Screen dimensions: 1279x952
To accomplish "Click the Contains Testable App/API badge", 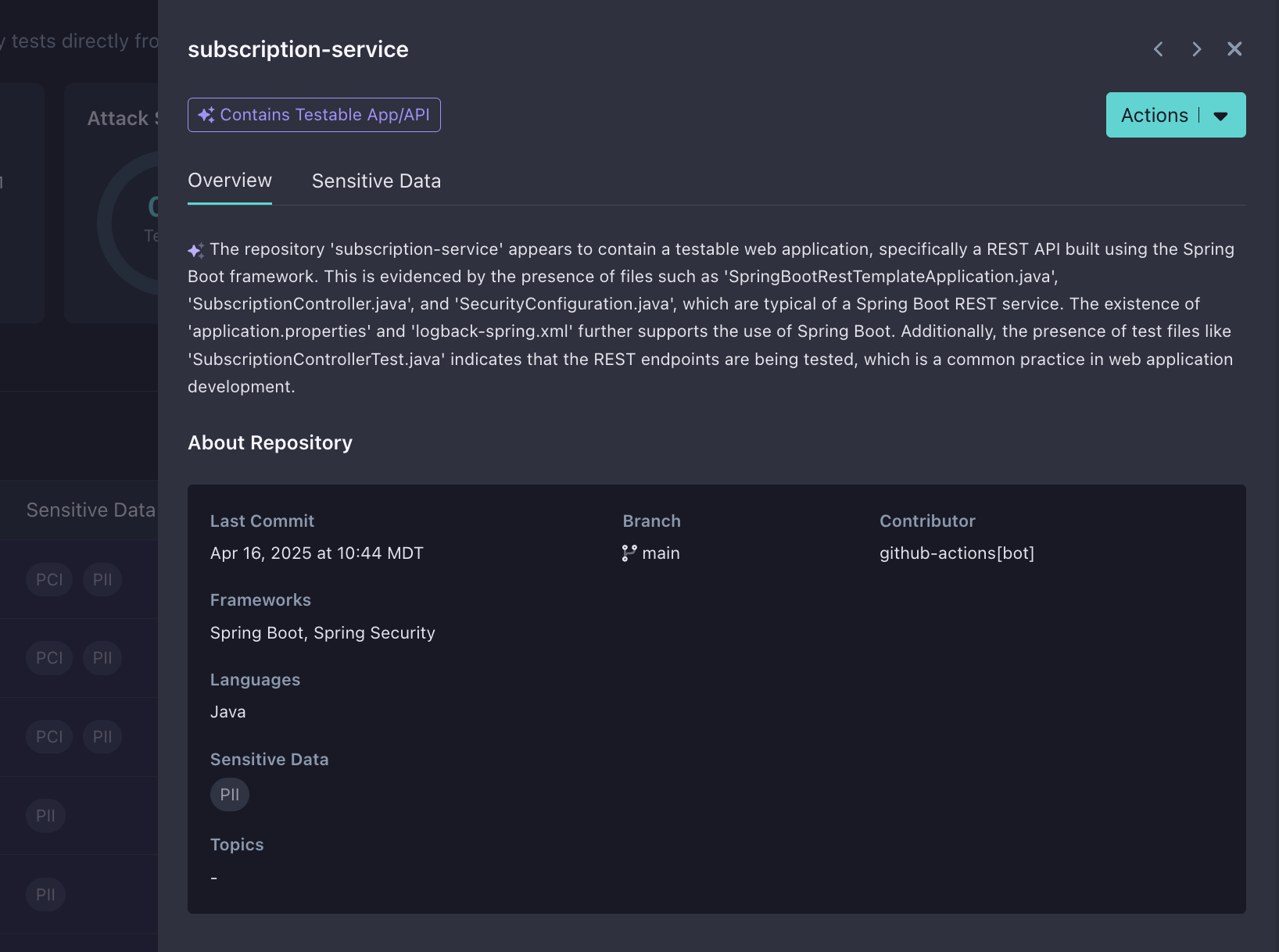I will tap(313, 114).
